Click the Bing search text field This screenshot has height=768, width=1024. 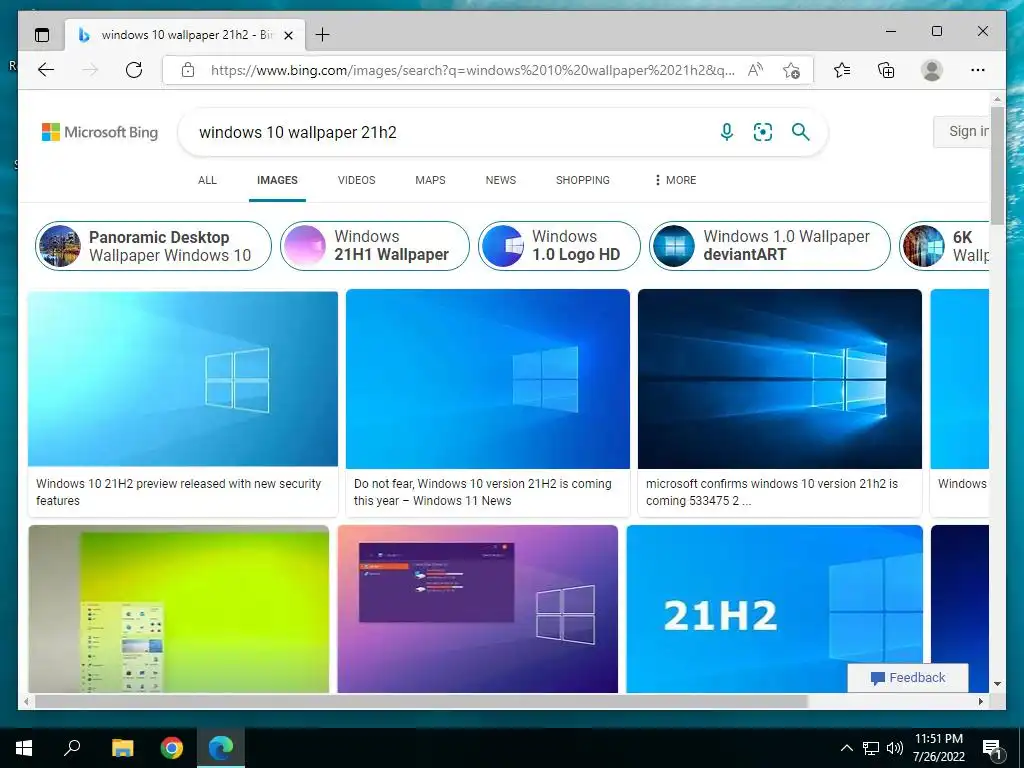coord(451,132)
